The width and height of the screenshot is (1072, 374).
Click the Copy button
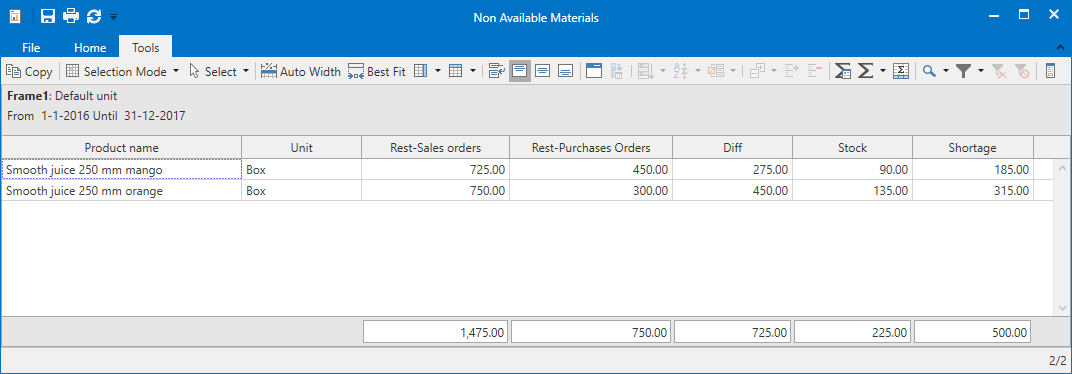click(29, 71)
